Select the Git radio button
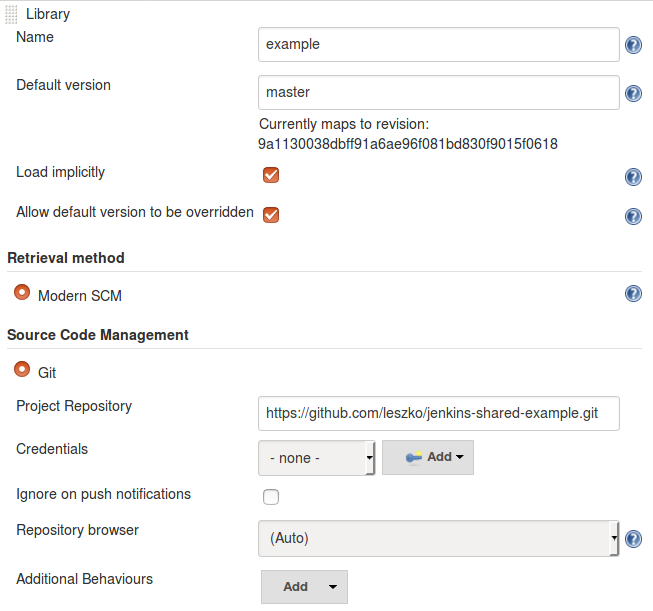This screenshot has width=653, height=611. (x=22, y=369)
